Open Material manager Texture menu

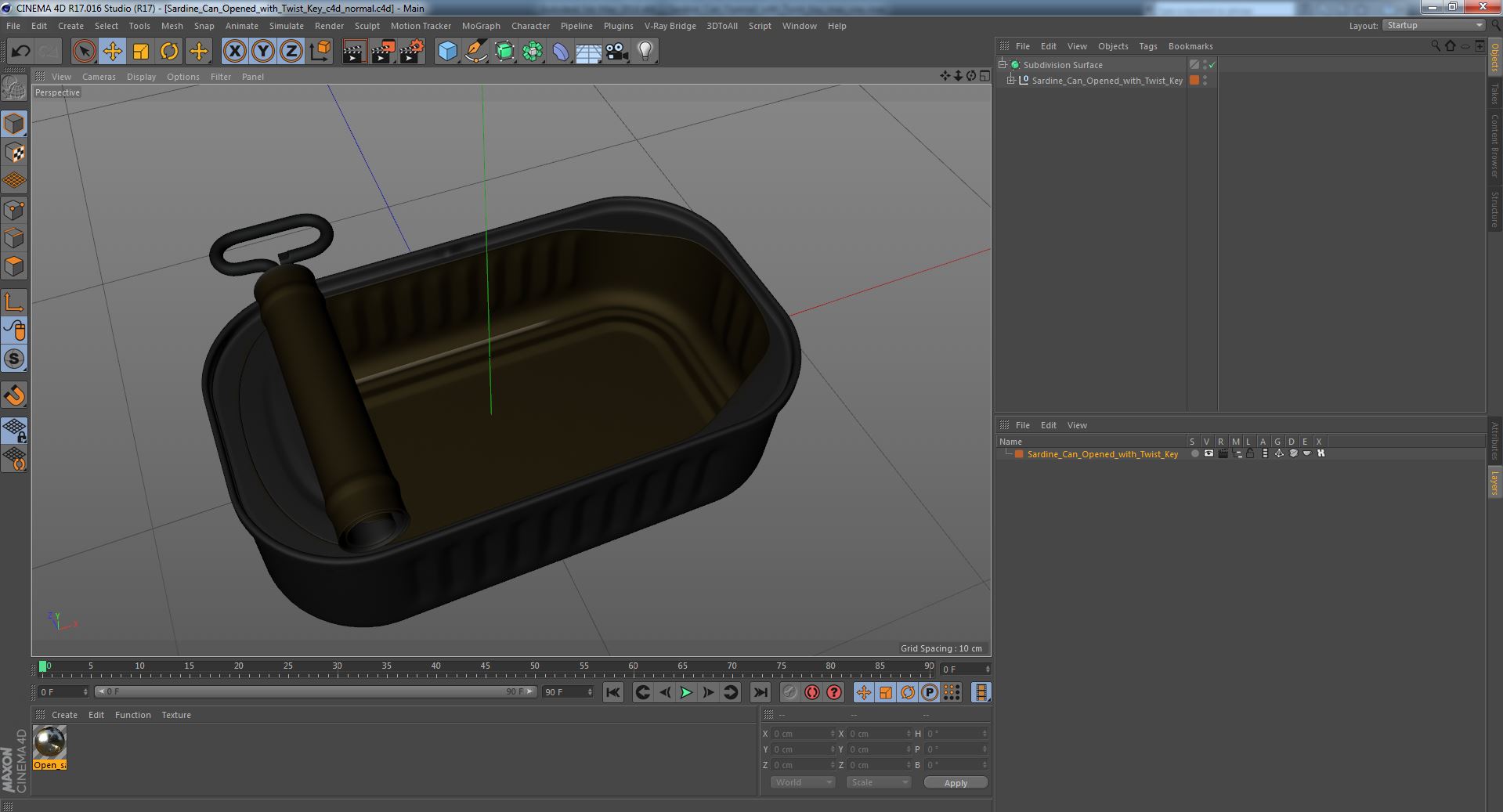click(x=175, y=715)
